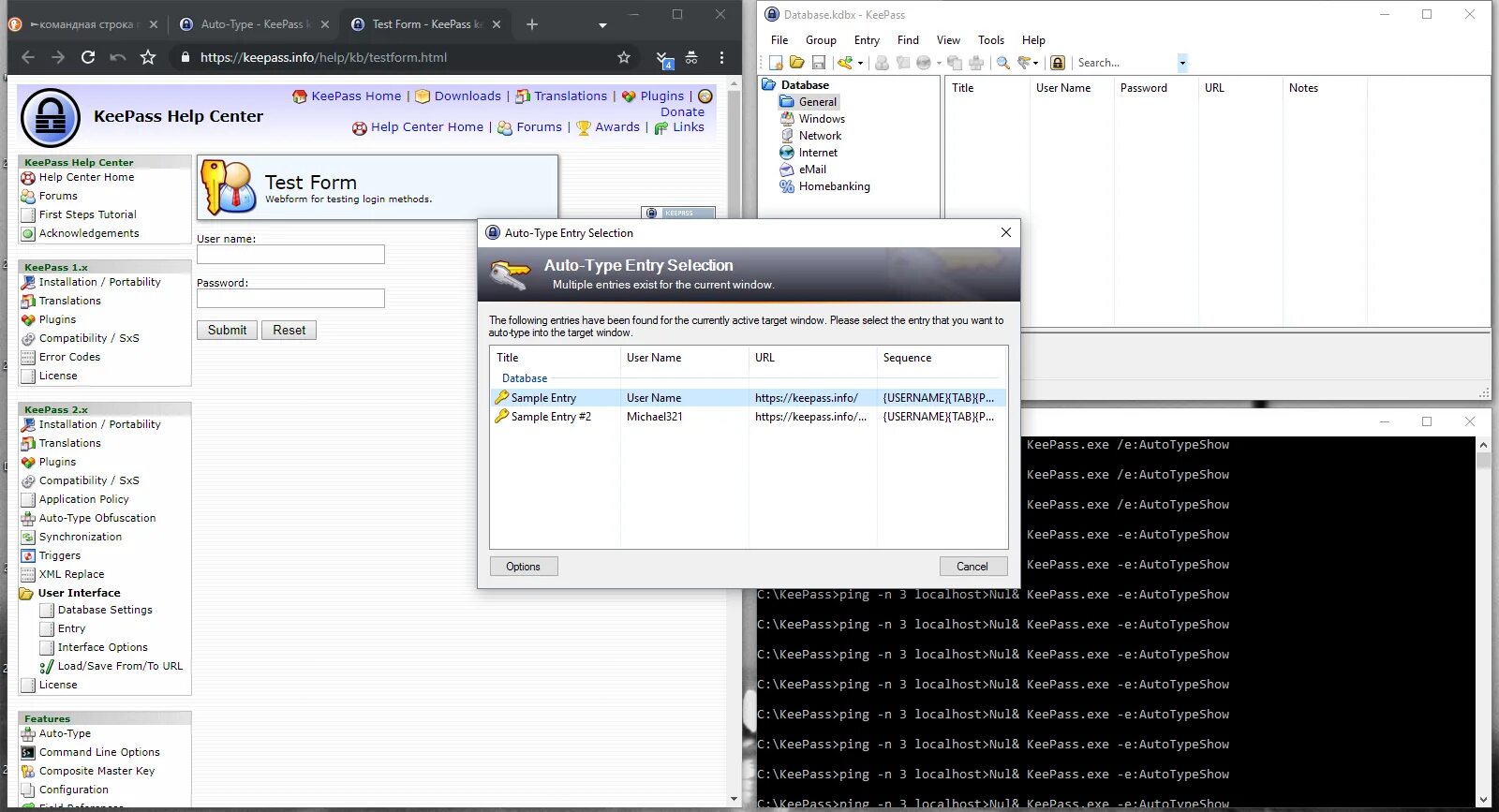This screenshot has width=1499, height=812.
Task: Click bookmark star inside address bar
Action: tap(624, 57)
